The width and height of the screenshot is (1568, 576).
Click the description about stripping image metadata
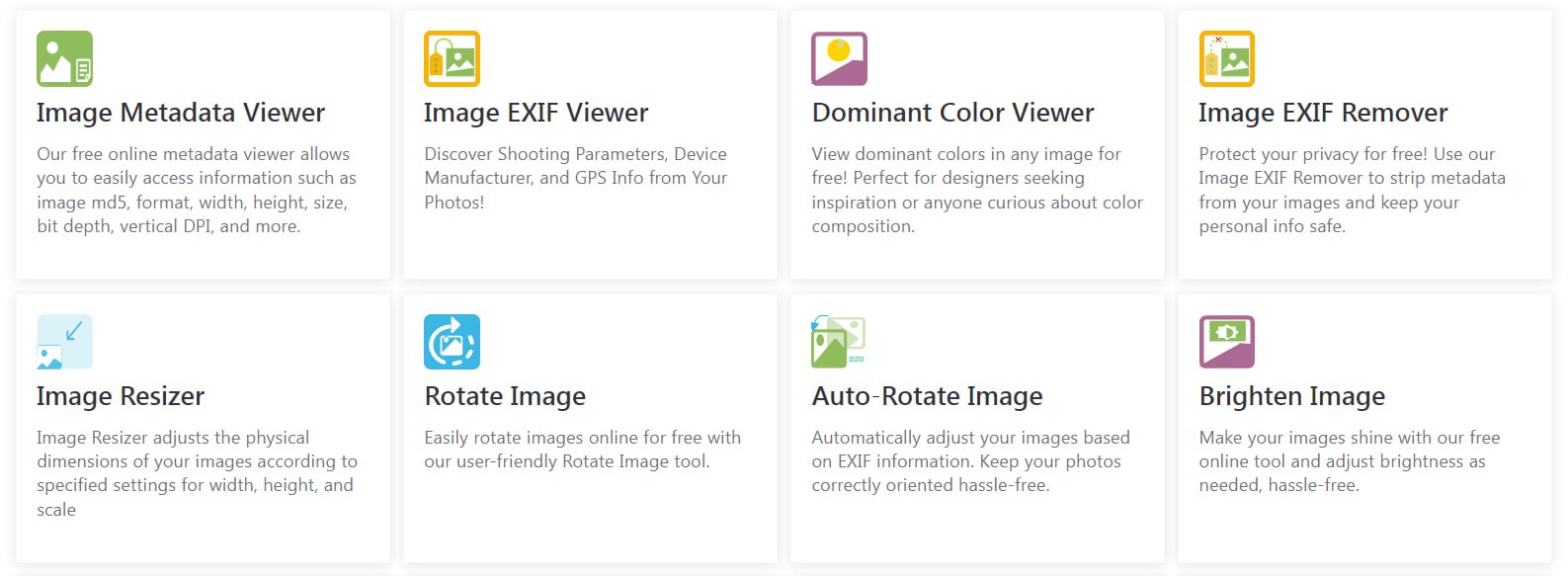(1351, 190)
